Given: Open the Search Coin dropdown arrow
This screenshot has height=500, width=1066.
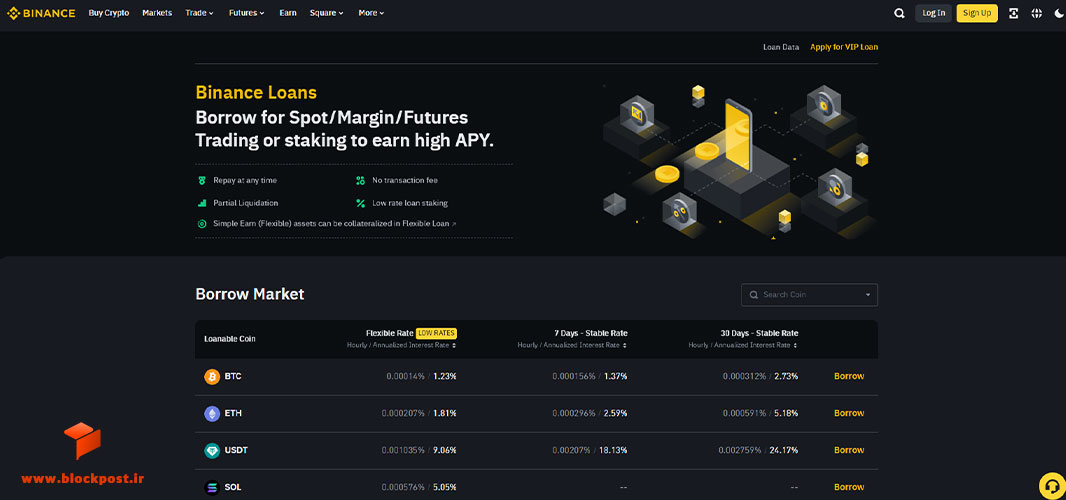Looking at the screenshot, I should click(x=868, y=295).
